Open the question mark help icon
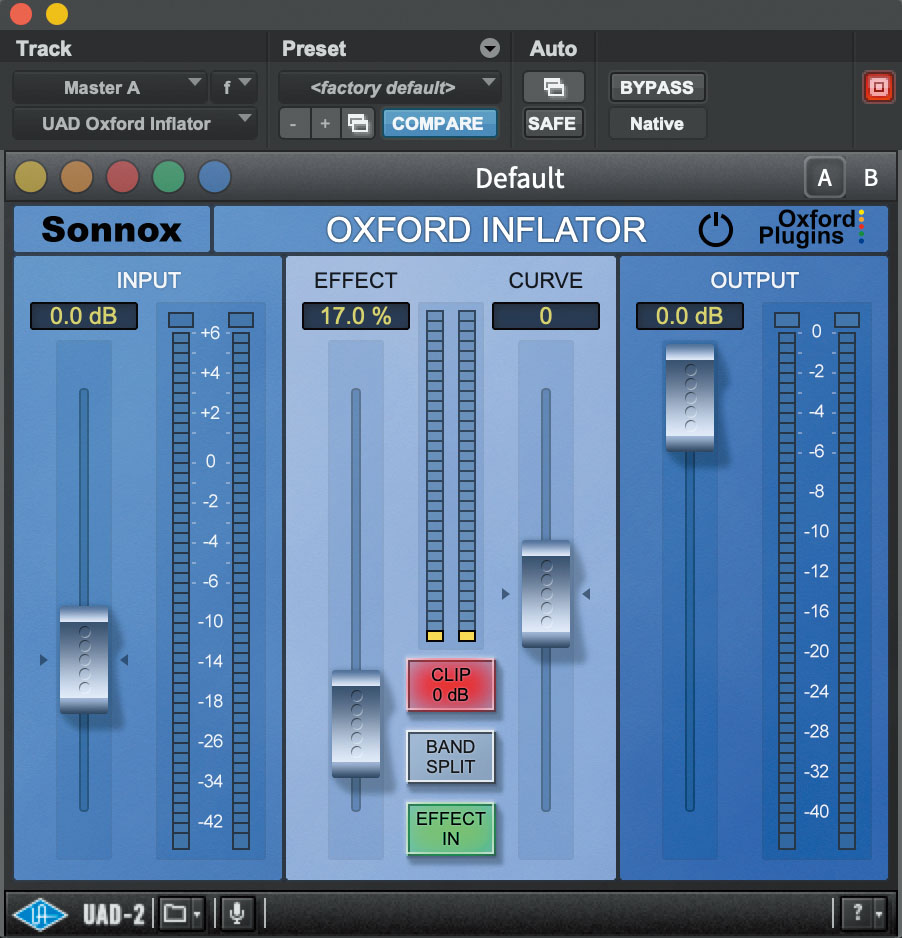 (857, 913)
